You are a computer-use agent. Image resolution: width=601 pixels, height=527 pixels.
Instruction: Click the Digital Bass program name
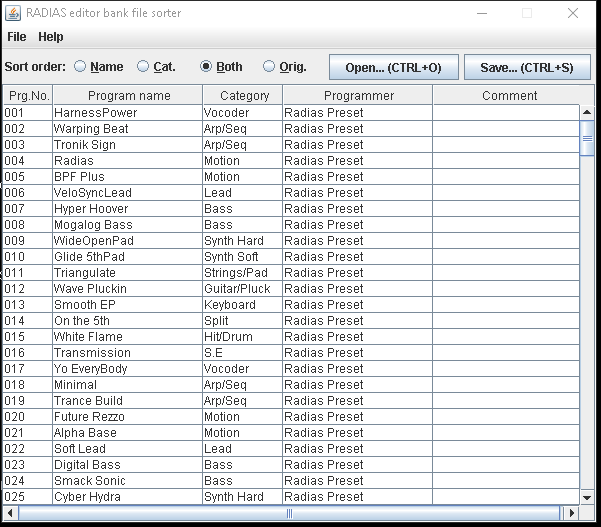127,465
